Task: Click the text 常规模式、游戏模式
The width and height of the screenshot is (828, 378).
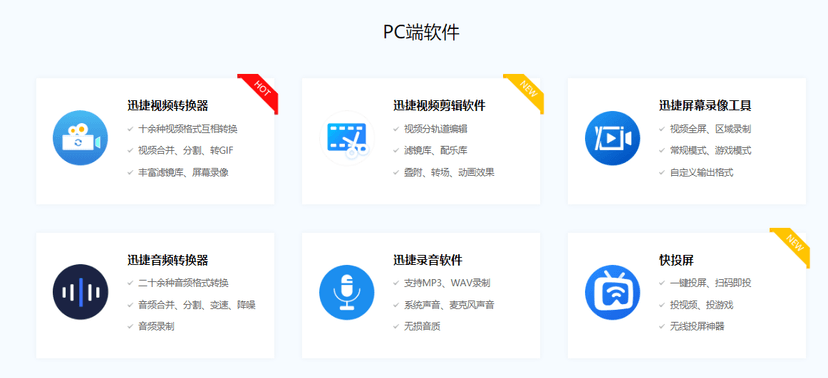Action: tap(710, 150)
